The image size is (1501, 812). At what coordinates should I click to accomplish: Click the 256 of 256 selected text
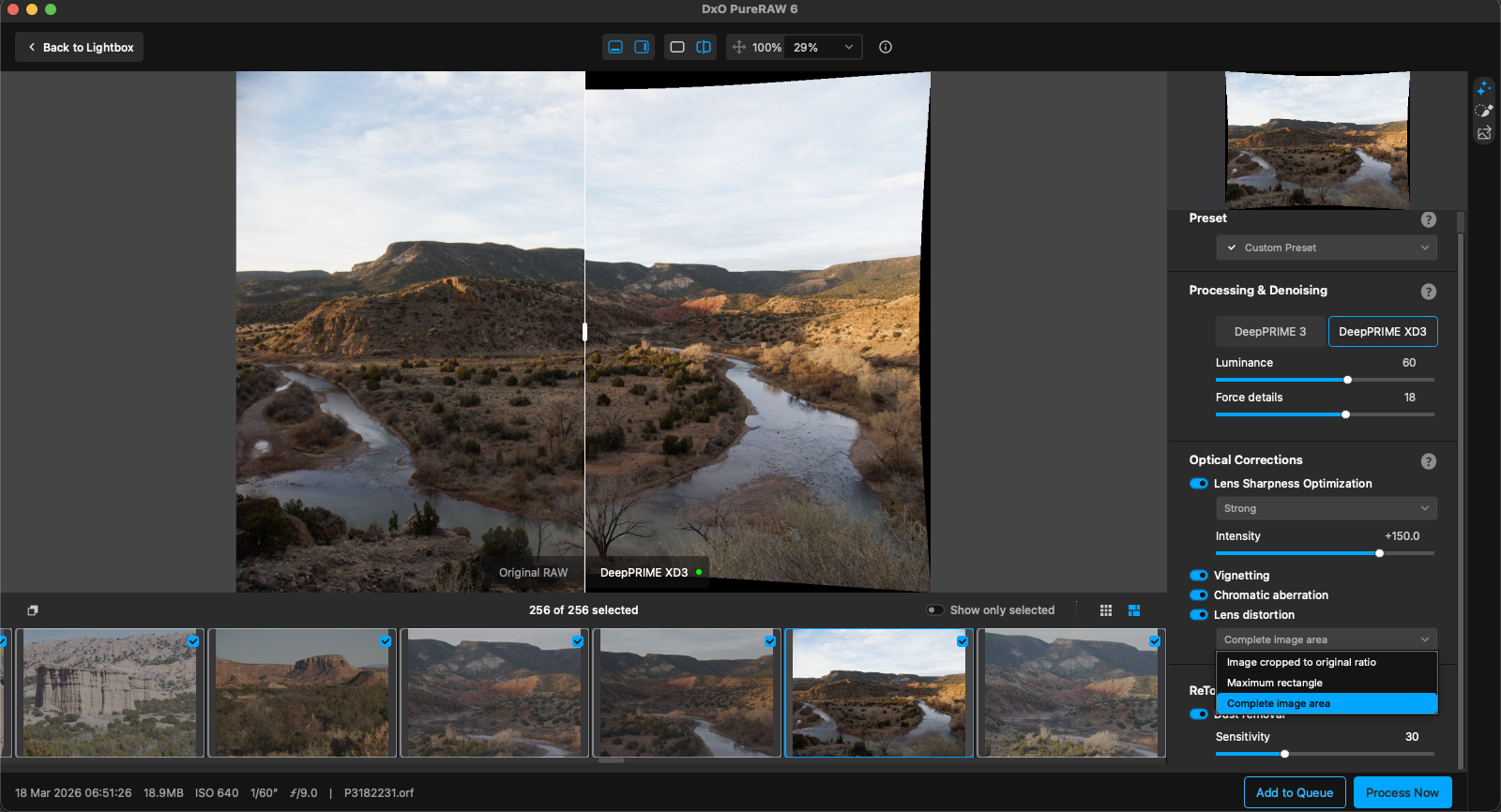584,610
